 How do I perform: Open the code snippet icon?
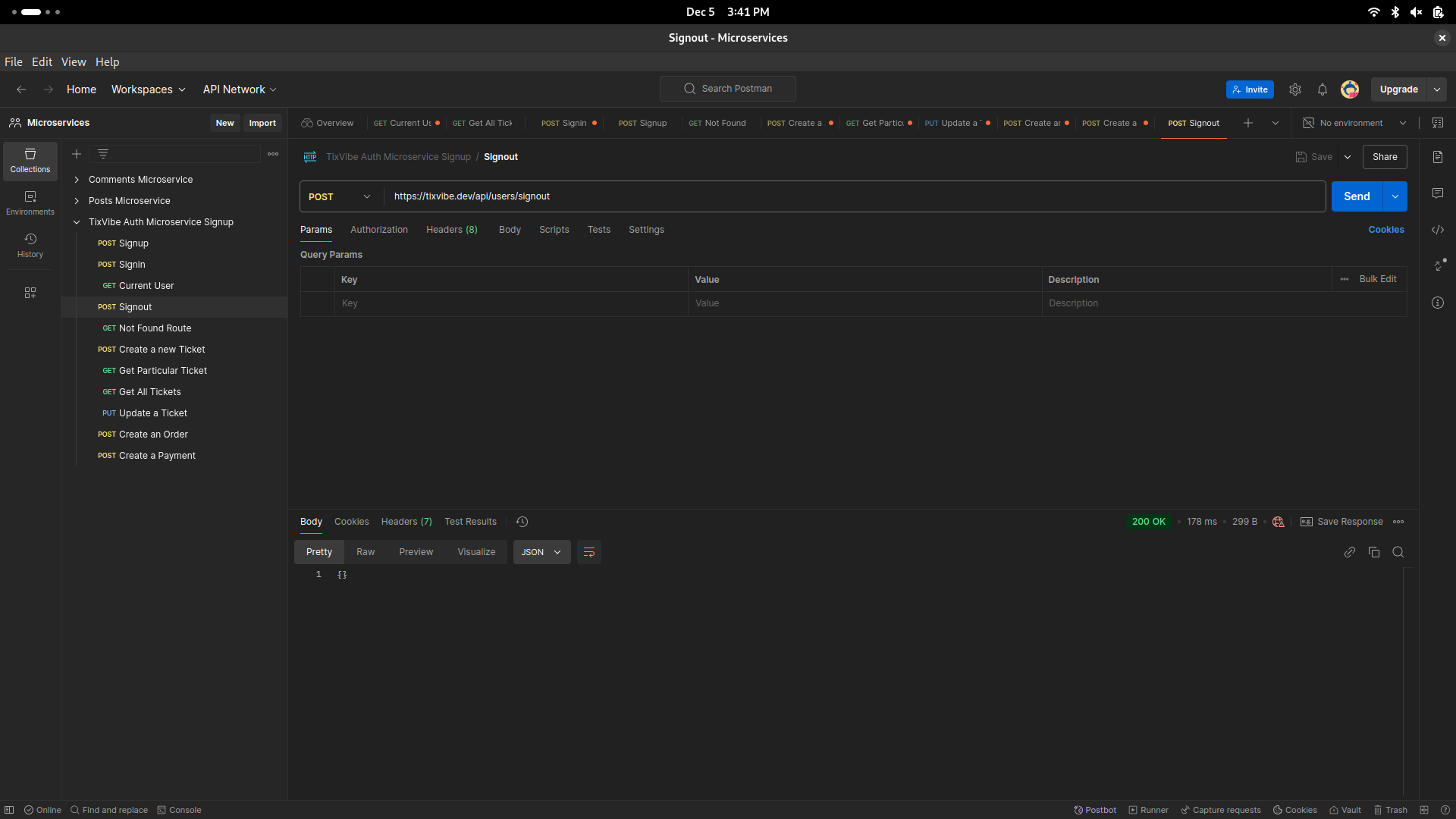pyautogui.click(x=1438, y=230)
